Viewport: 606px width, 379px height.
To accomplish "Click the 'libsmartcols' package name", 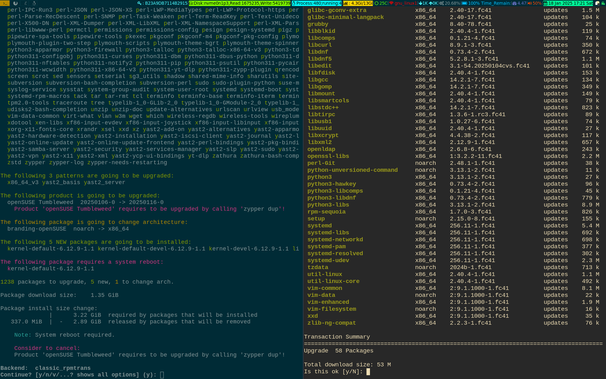I will (328, 100).
